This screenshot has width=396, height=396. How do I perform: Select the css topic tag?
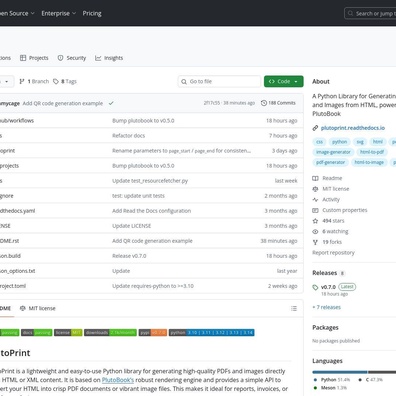click(319, 142)
